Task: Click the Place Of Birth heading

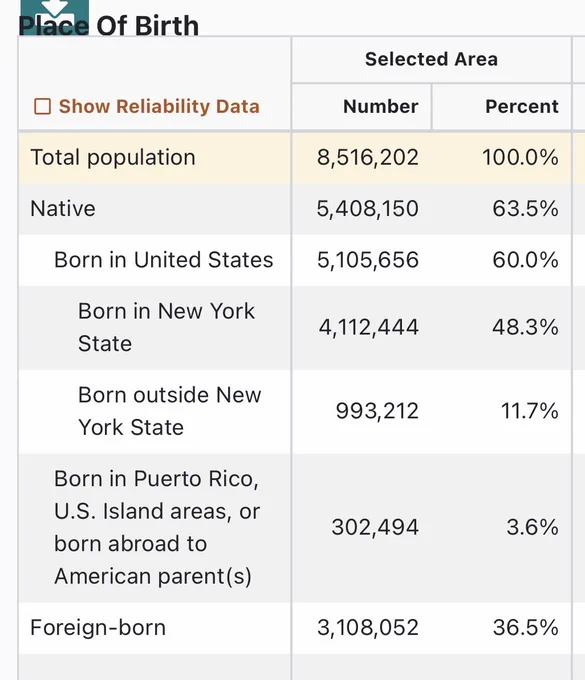Action: click(108, 26)
